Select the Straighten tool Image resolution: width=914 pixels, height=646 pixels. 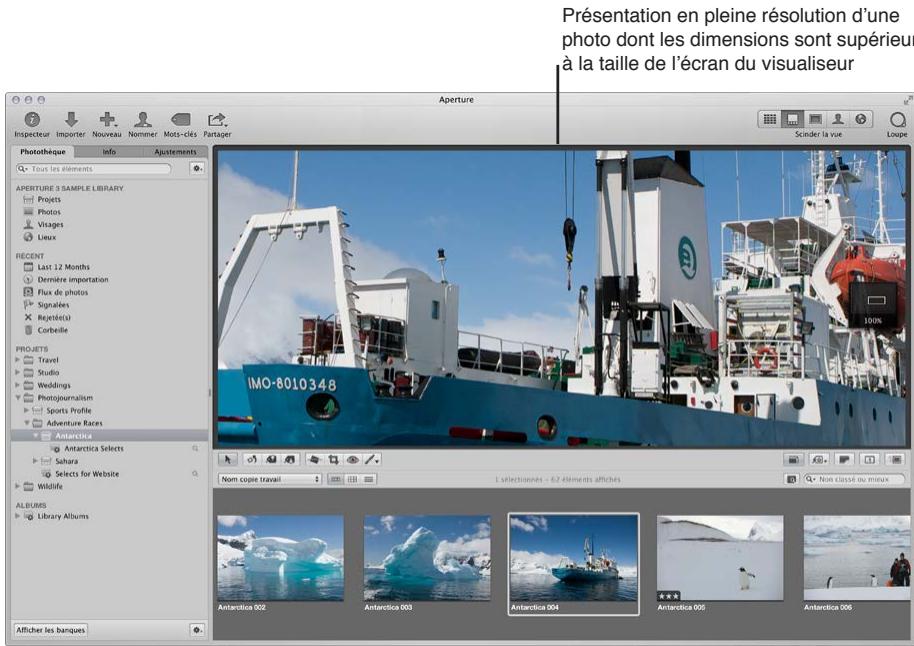point(314,459)
